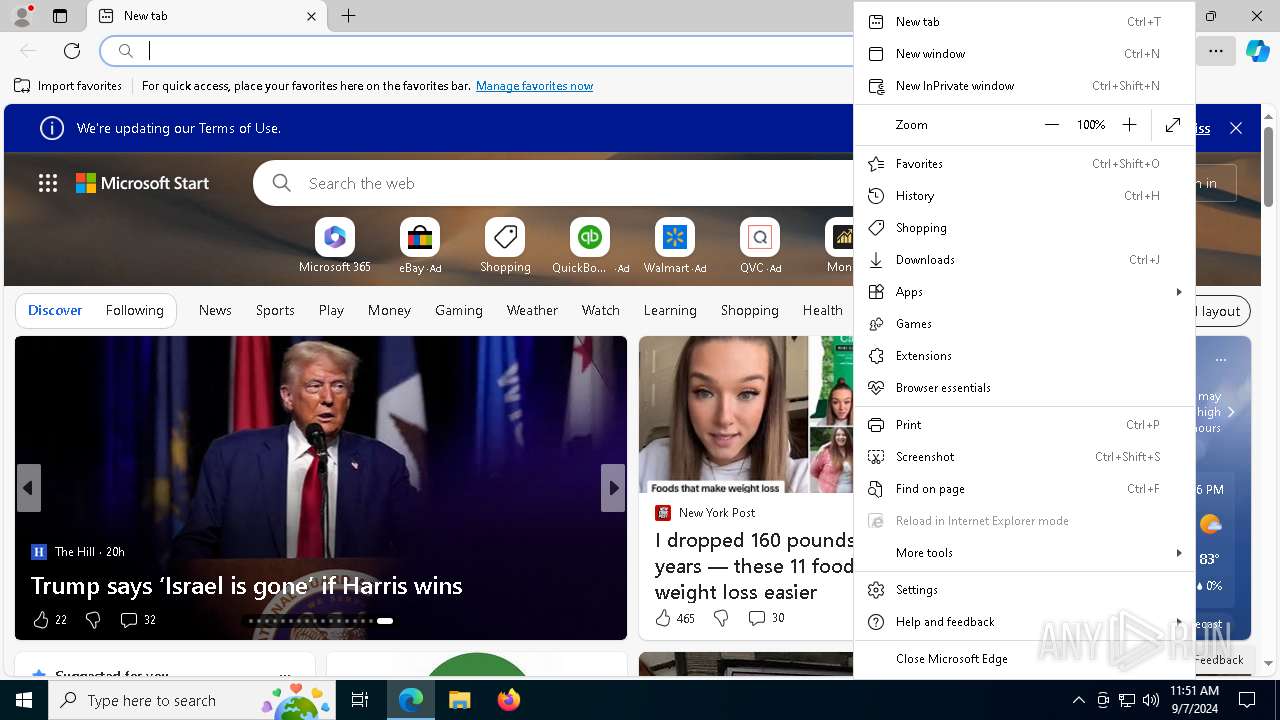
Task: Open the Edge profile icon
Action: (x=21, y=16)
